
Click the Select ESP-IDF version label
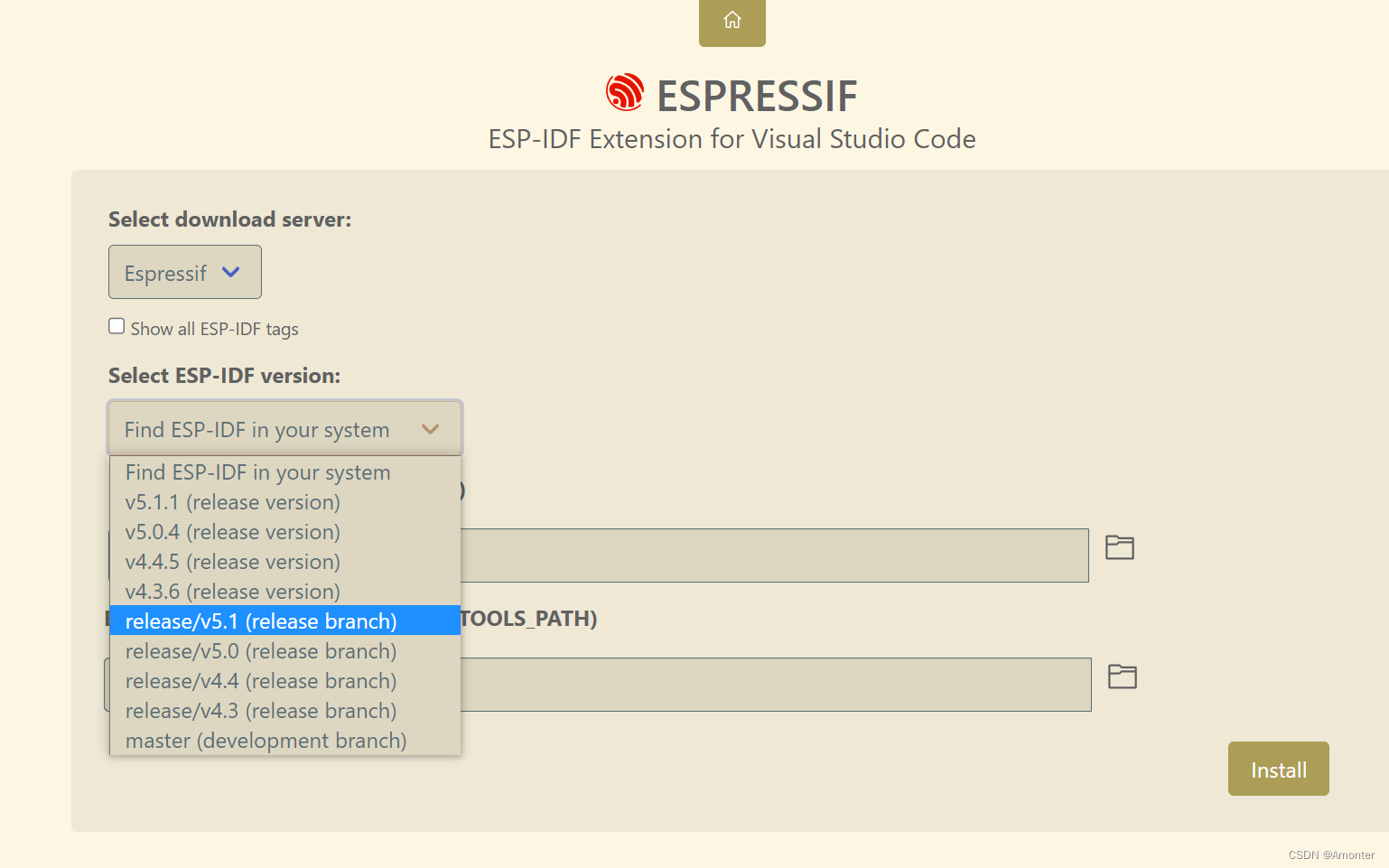(224, 376)
